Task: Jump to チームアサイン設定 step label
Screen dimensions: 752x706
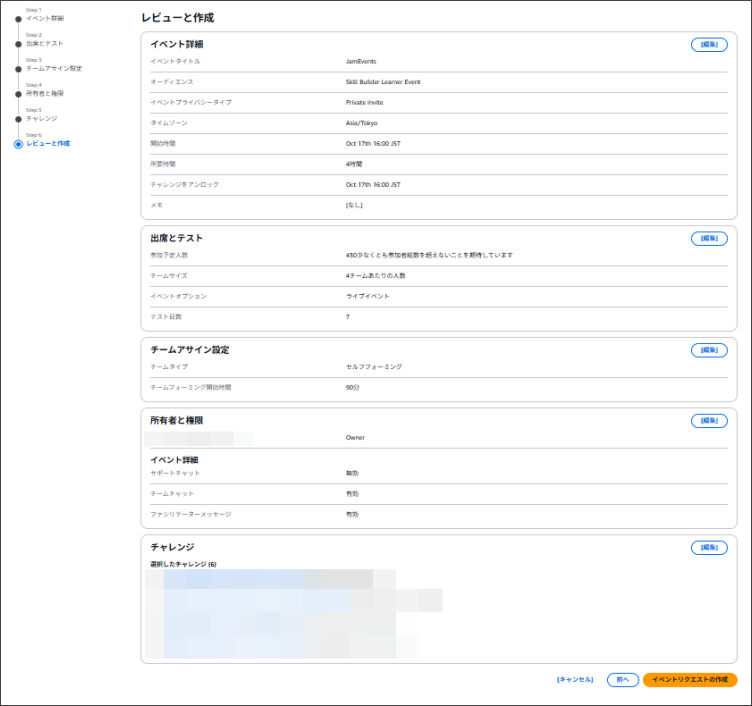Action: [x=54, y=69]
